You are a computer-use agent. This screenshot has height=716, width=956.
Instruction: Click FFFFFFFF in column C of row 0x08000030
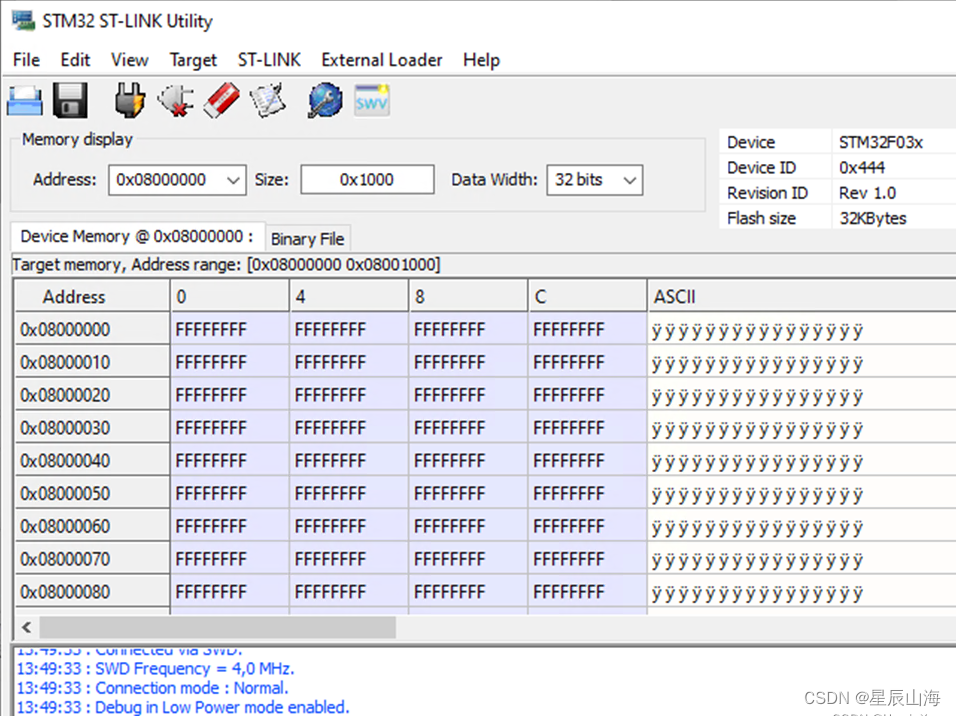point(587,428)
